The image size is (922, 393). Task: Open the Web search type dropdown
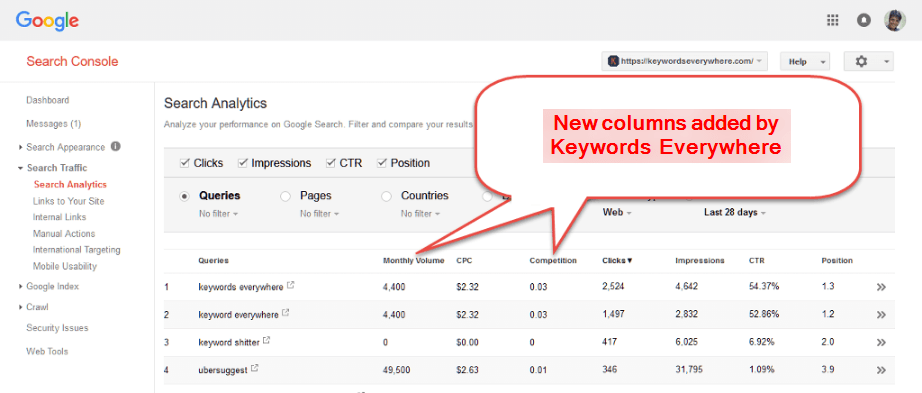617,212
